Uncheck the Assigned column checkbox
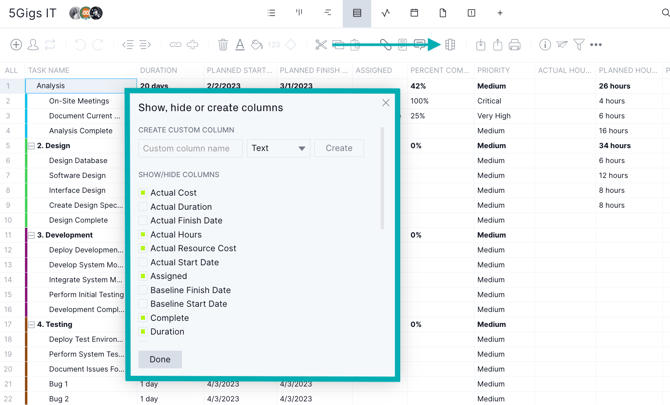This screenshot has width=670, height=405. [143, 276]
